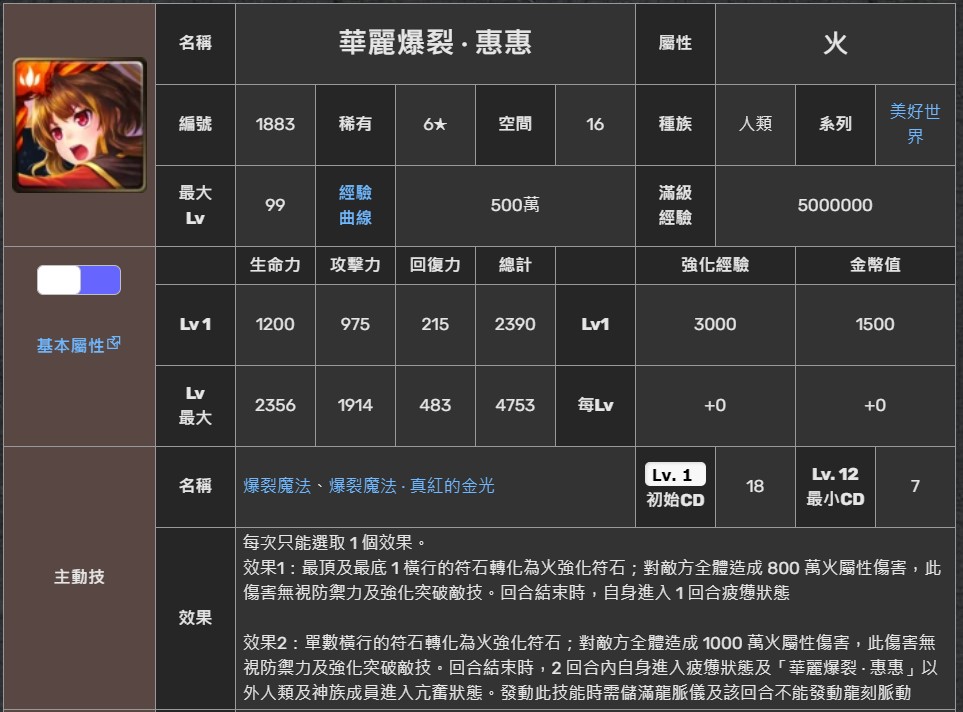This screenshot has width=963, height=712.
Task: Follow the 經驗曲線 link
Action: click(355, 205)
